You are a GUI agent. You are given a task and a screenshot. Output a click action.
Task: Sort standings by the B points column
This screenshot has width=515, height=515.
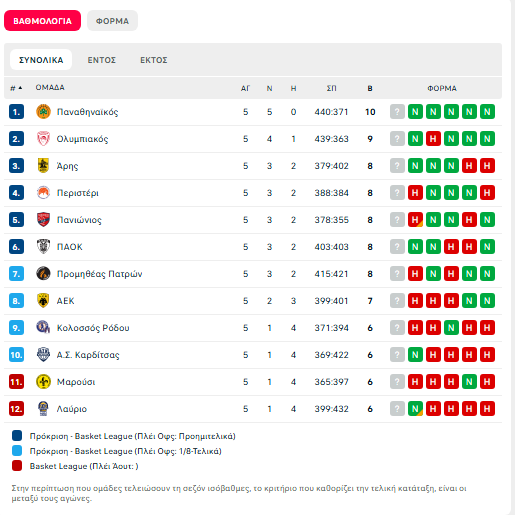tap(370, 88)
